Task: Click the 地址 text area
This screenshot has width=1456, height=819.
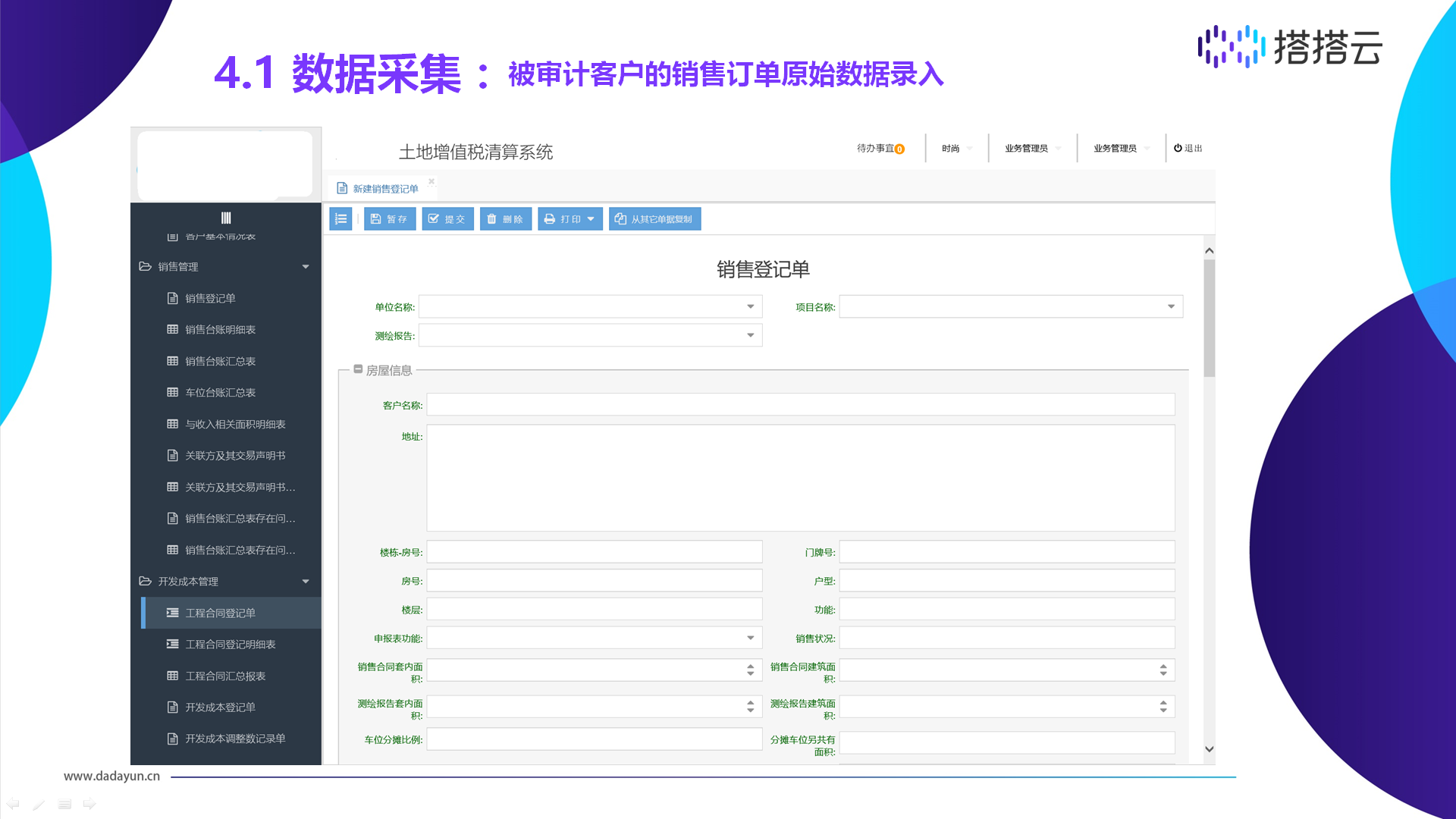Action: click(801, 478)
